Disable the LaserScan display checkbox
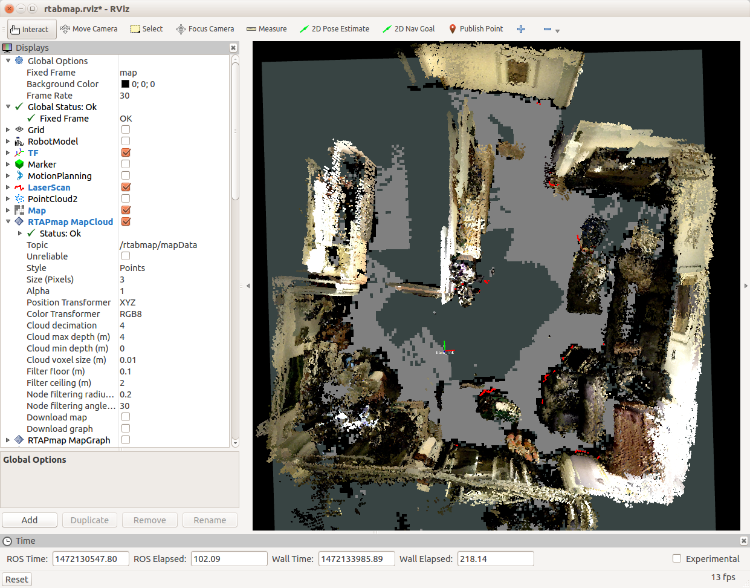Image resolution: width=750 pixels, height=588 pixels. click(125, 187)
